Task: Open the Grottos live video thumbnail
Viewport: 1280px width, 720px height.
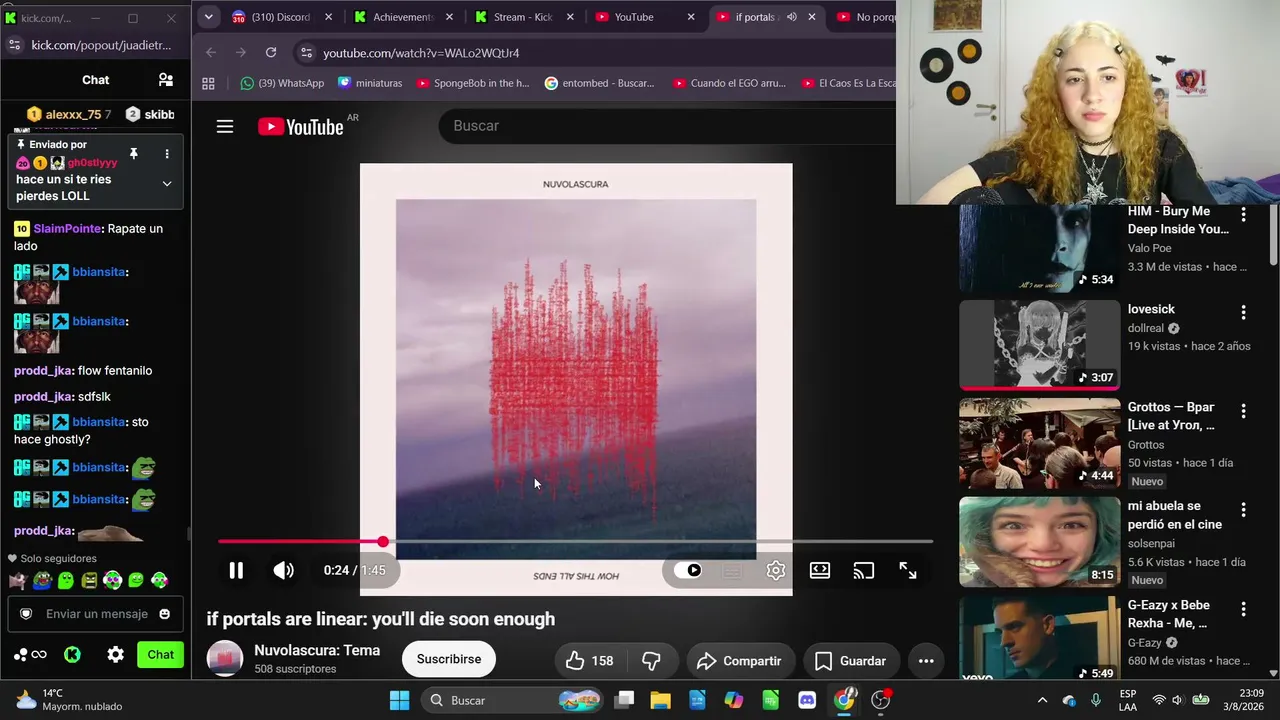Action: click(x=1040, y=443)
